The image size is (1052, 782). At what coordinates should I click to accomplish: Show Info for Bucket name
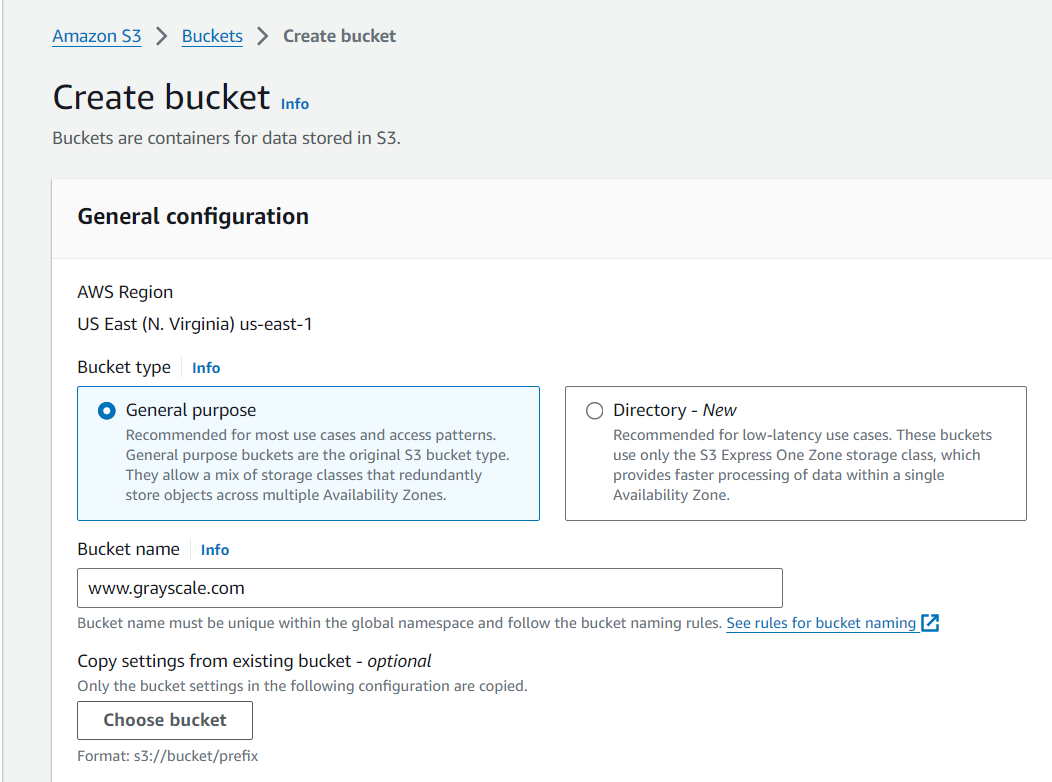click(215, 550)
